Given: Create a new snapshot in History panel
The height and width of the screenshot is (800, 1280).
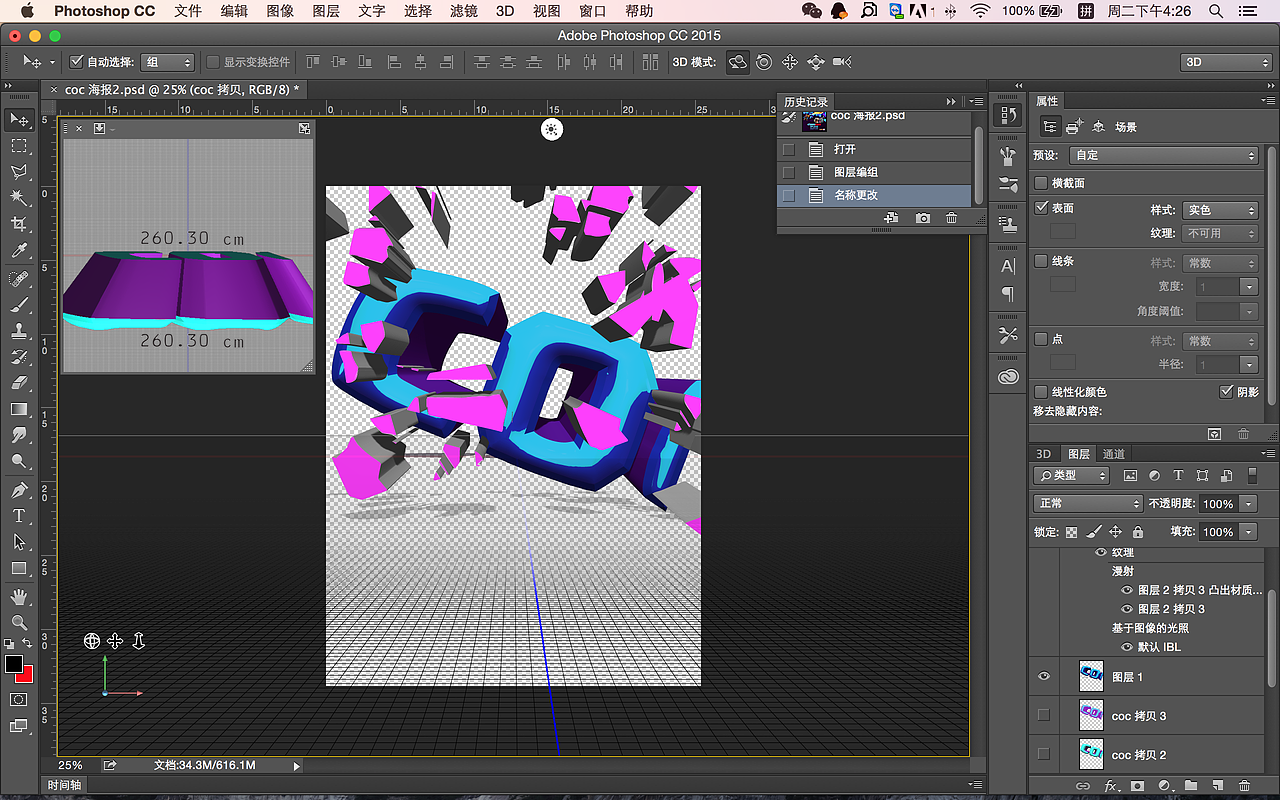Looking at the screenshot, I should pyautogui.click(x=922, y=218).
